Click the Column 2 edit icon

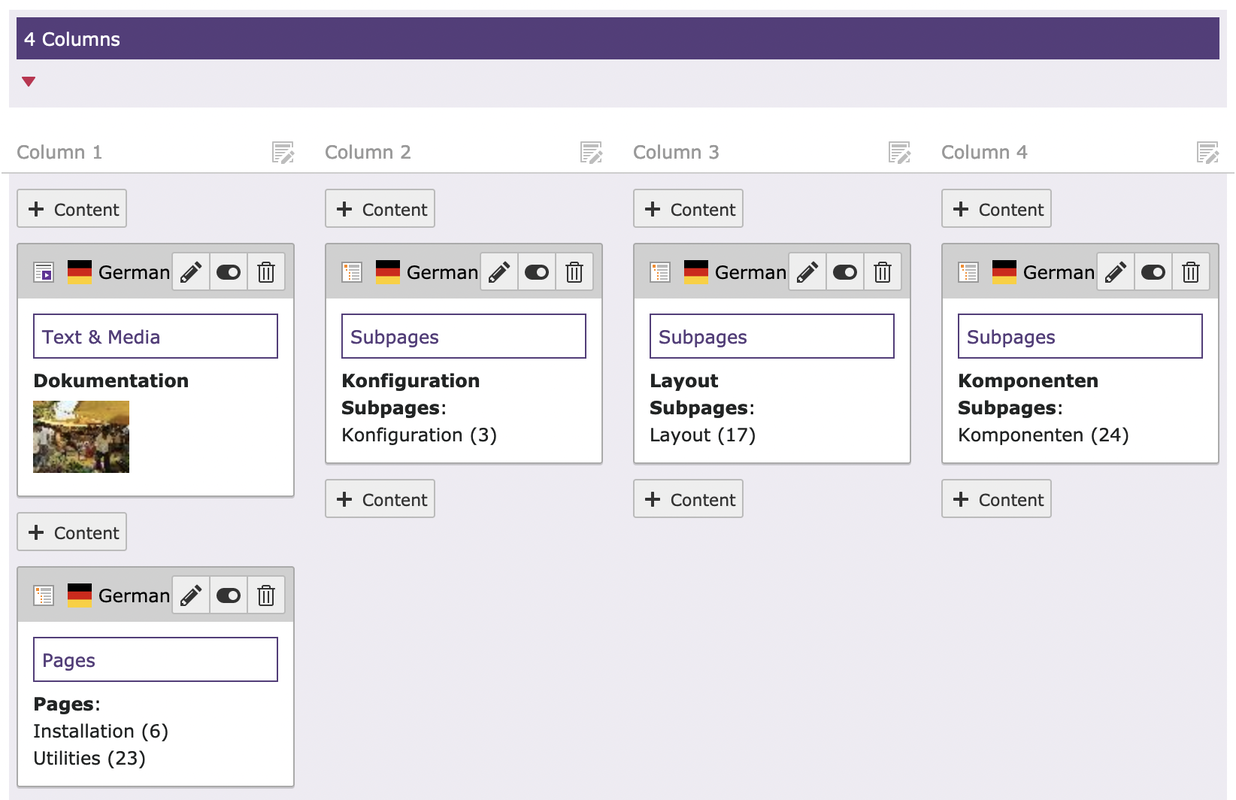tap(591, 152)
